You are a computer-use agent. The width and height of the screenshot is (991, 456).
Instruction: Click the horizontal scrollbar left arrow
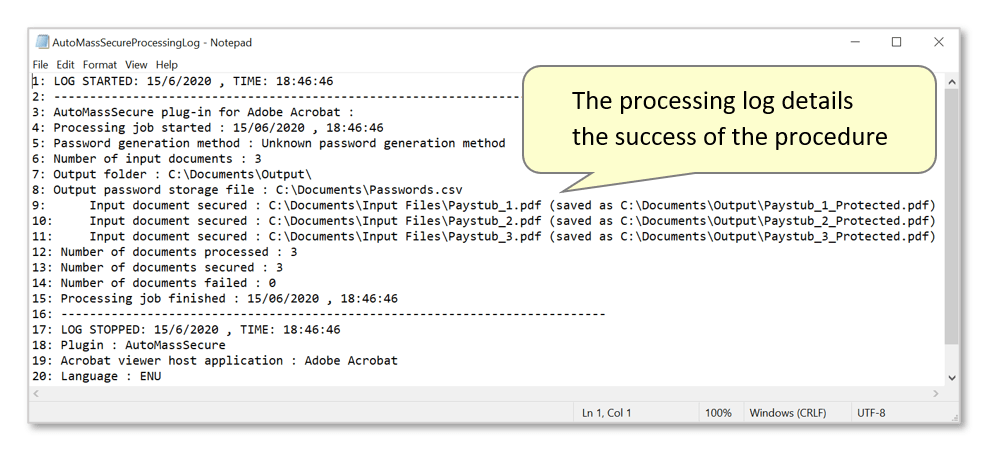(36, 393)
